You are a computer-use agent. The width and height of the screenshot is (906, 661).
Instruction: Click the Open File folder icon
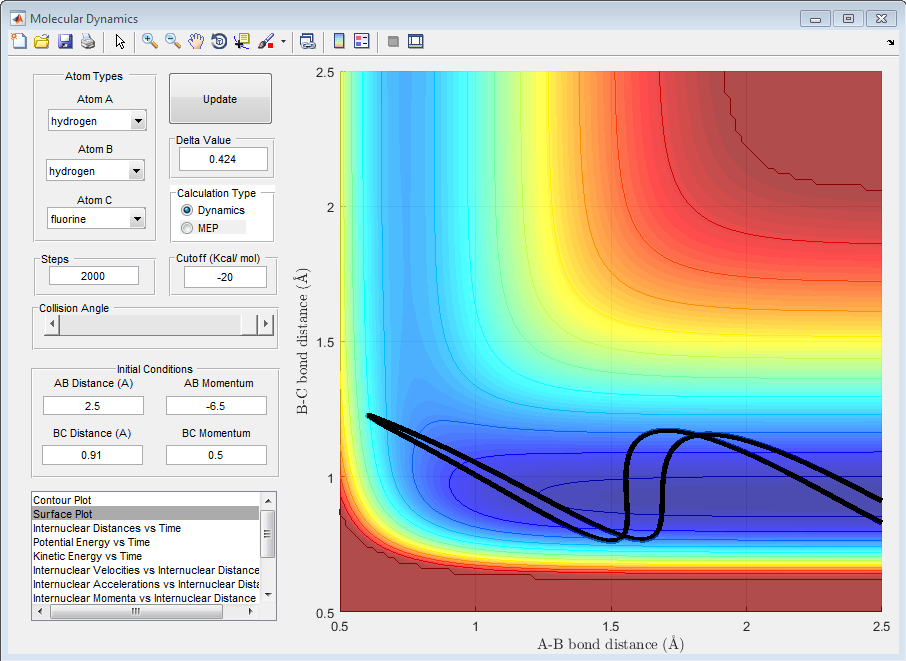[42, 41]
